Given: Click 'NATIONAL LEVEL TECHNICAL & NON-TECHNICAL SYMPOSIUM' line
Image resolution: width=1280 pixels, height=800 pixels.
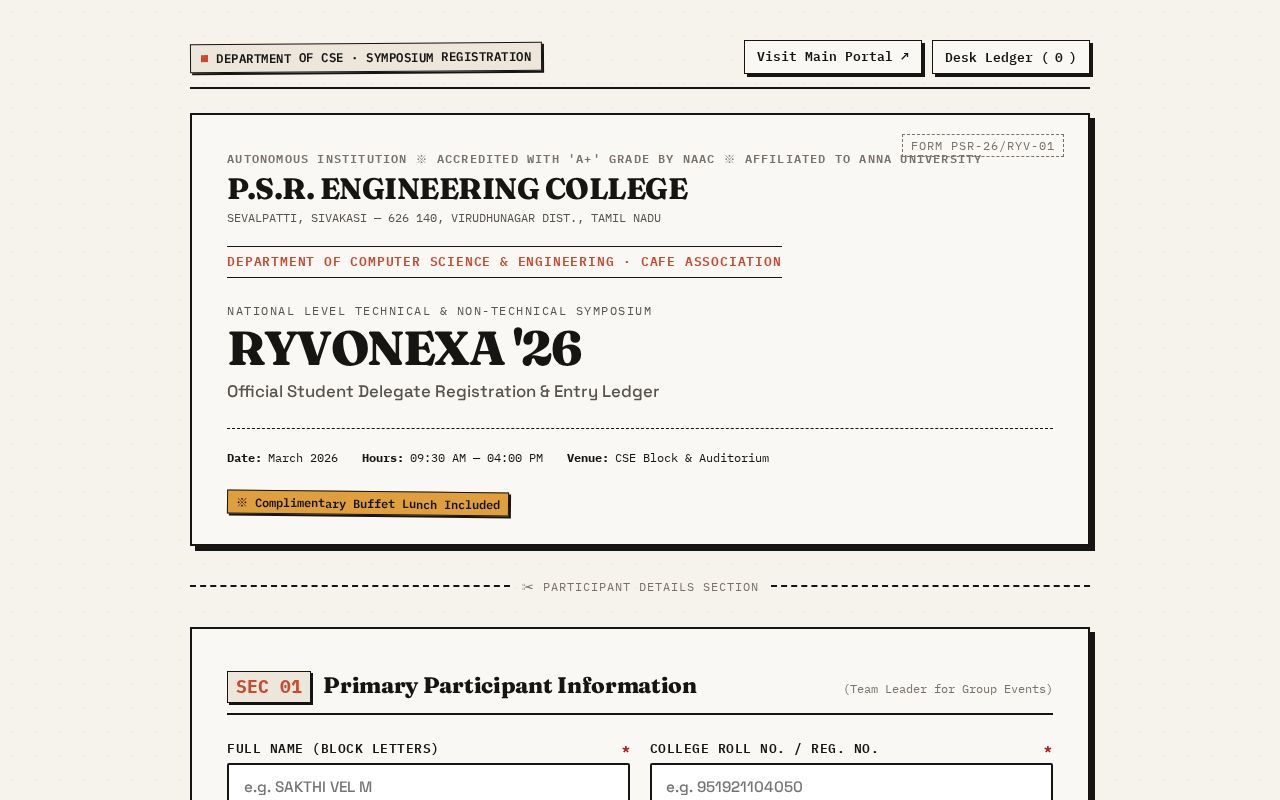Looking at the screenshot, I should pyautogui.click(x=439, y=311).
